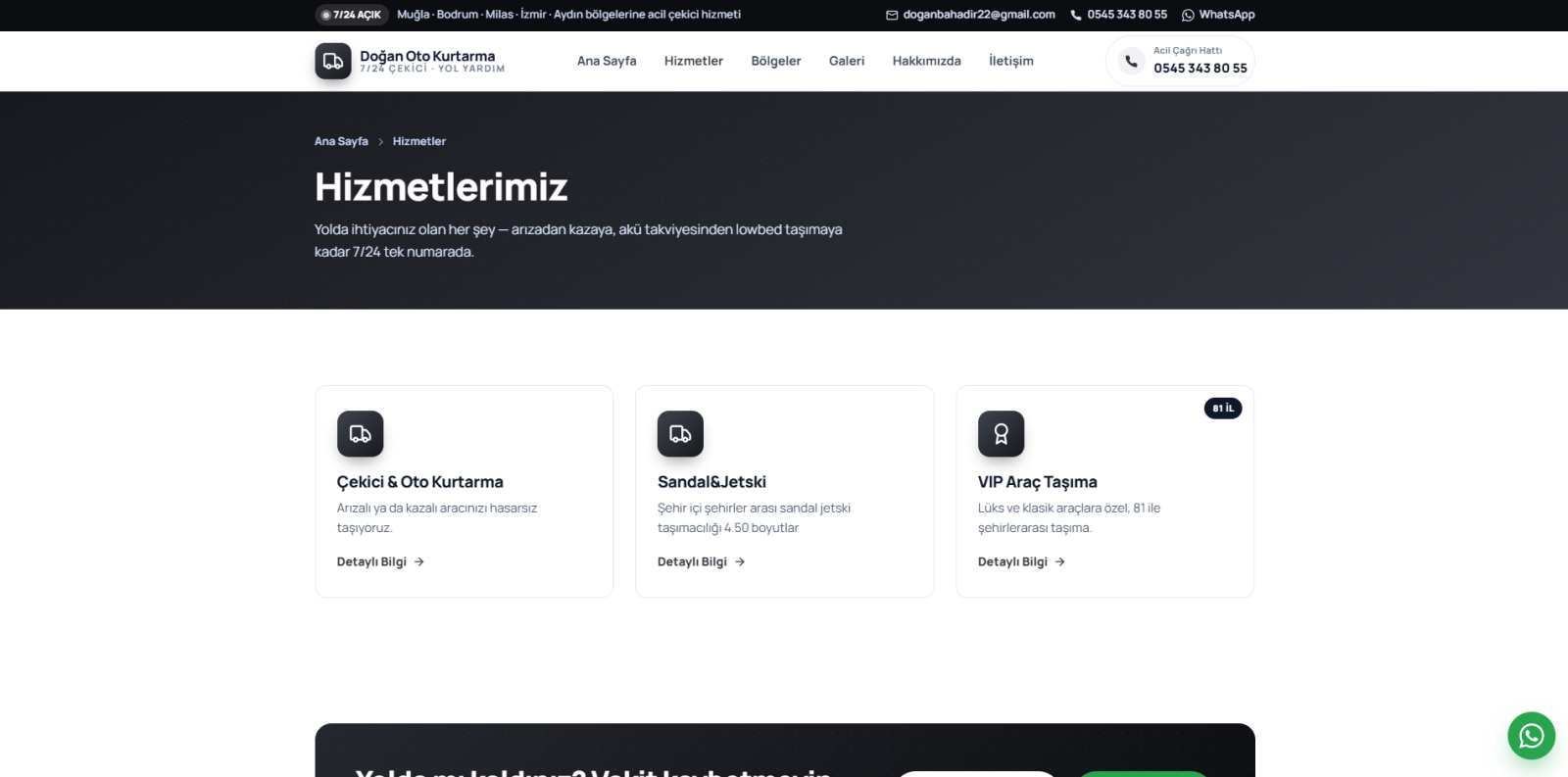This screenshot has height=777, width=1568.
Task: Open the Ana Sayfa menu item
Action: [607, 61]
